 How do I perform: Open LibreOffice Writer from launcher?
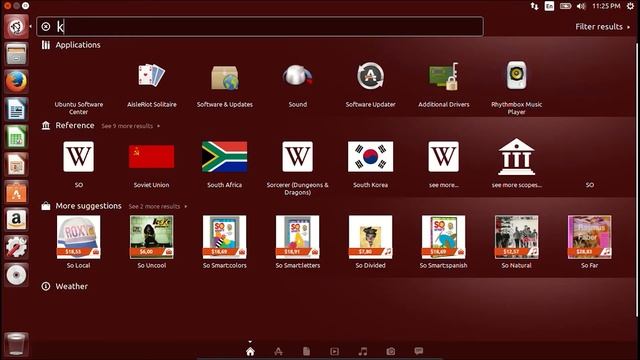point(16,109)
